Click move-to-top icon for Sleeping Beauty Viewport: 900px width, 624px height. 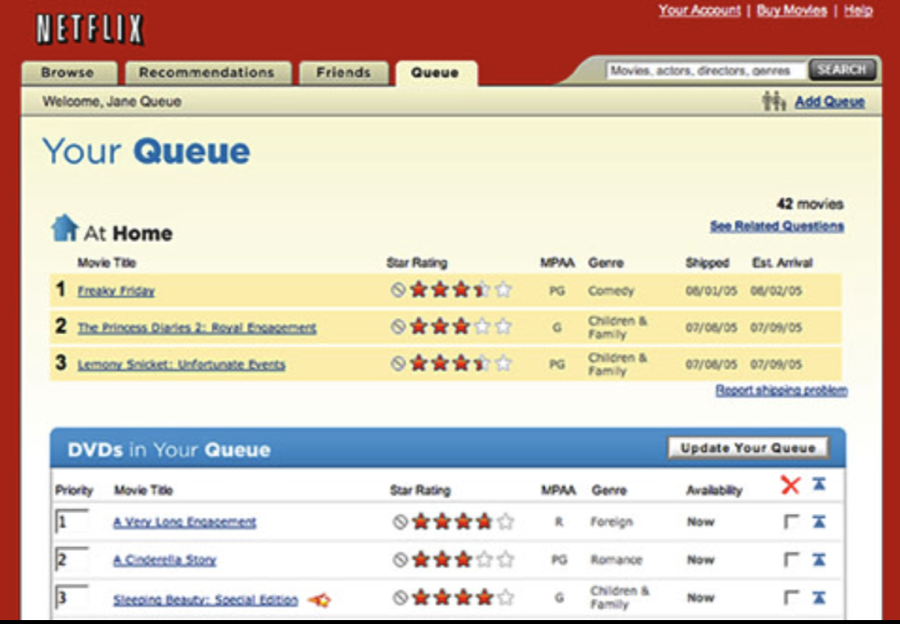click(819, 598)
